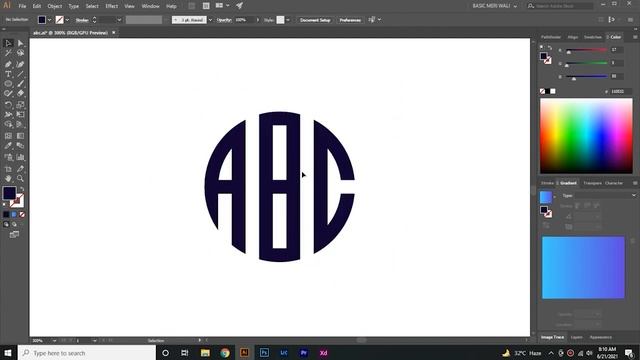Click the red channel slider
640x360 pixels.
[x=587, y=50]
